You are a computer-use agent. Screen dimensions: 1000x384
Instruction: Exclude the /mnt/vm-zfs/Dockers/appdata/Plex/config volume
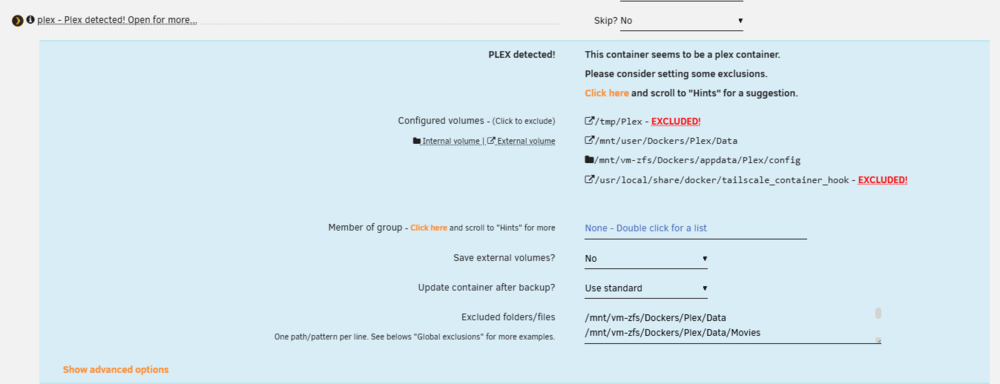pyautogui.click(x=698, y=160)
